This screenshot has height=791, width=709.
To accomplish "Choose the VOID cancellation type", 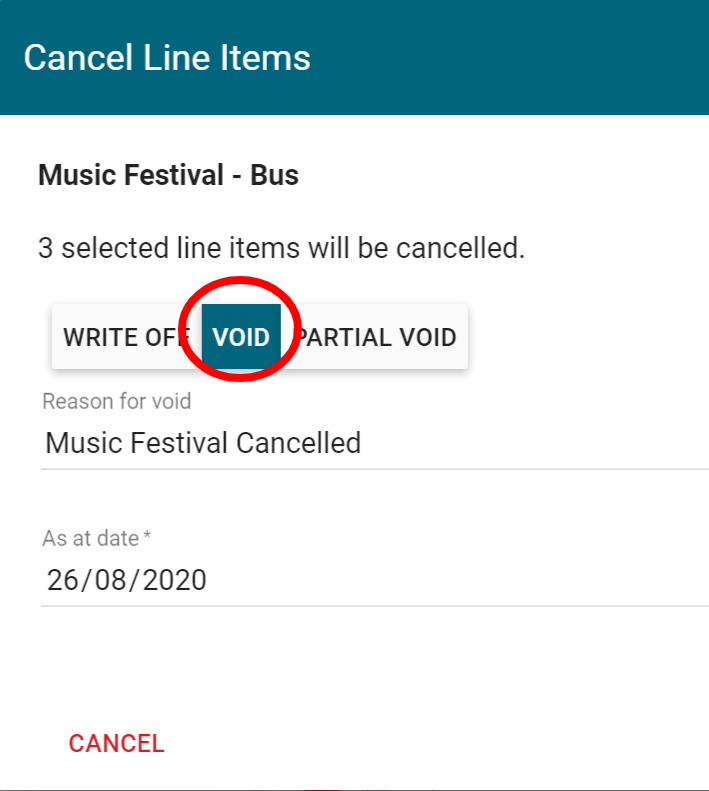I will point(241,337).
